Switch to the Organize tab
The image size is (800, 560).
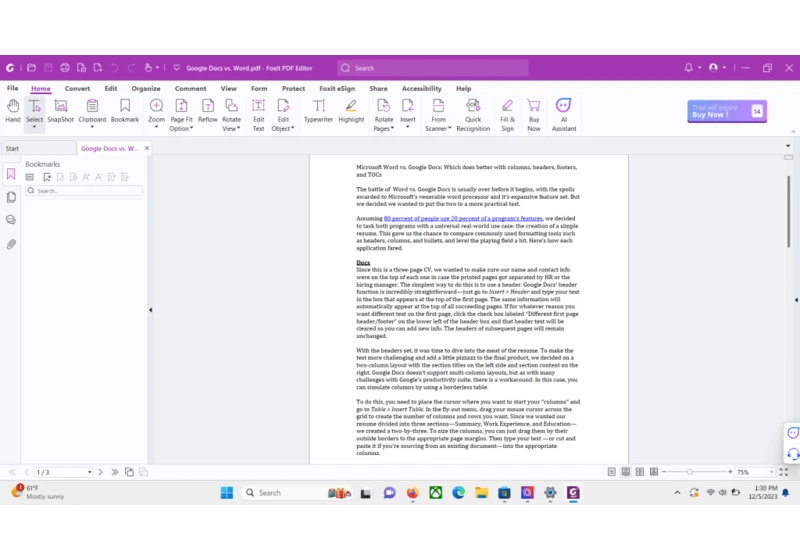pyautogui.click(x=146, y=88)
